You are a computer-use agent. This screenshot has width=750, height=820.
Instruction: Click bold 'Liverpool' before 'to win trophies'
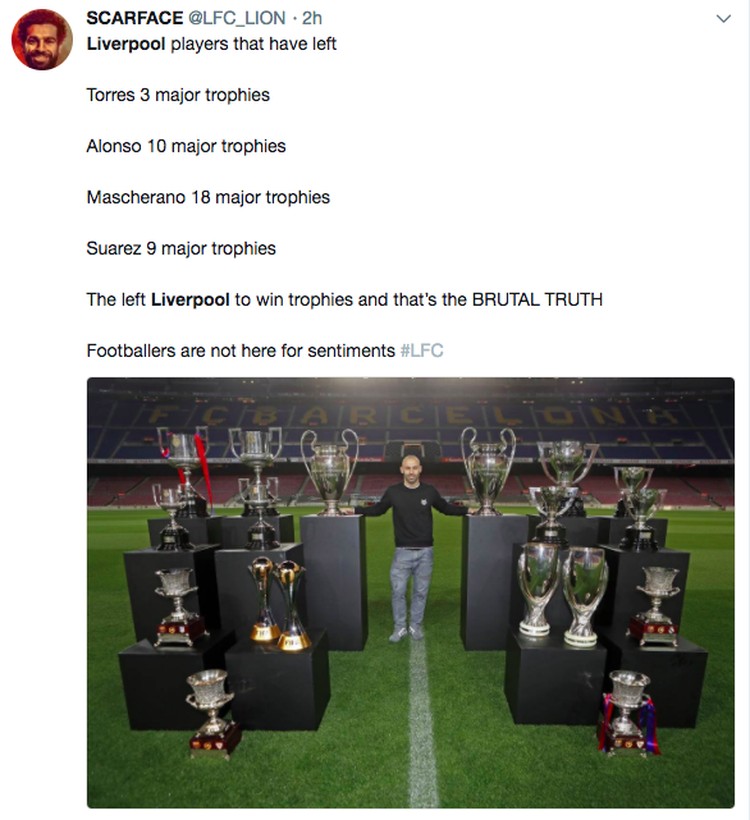(x=191, y=299)
